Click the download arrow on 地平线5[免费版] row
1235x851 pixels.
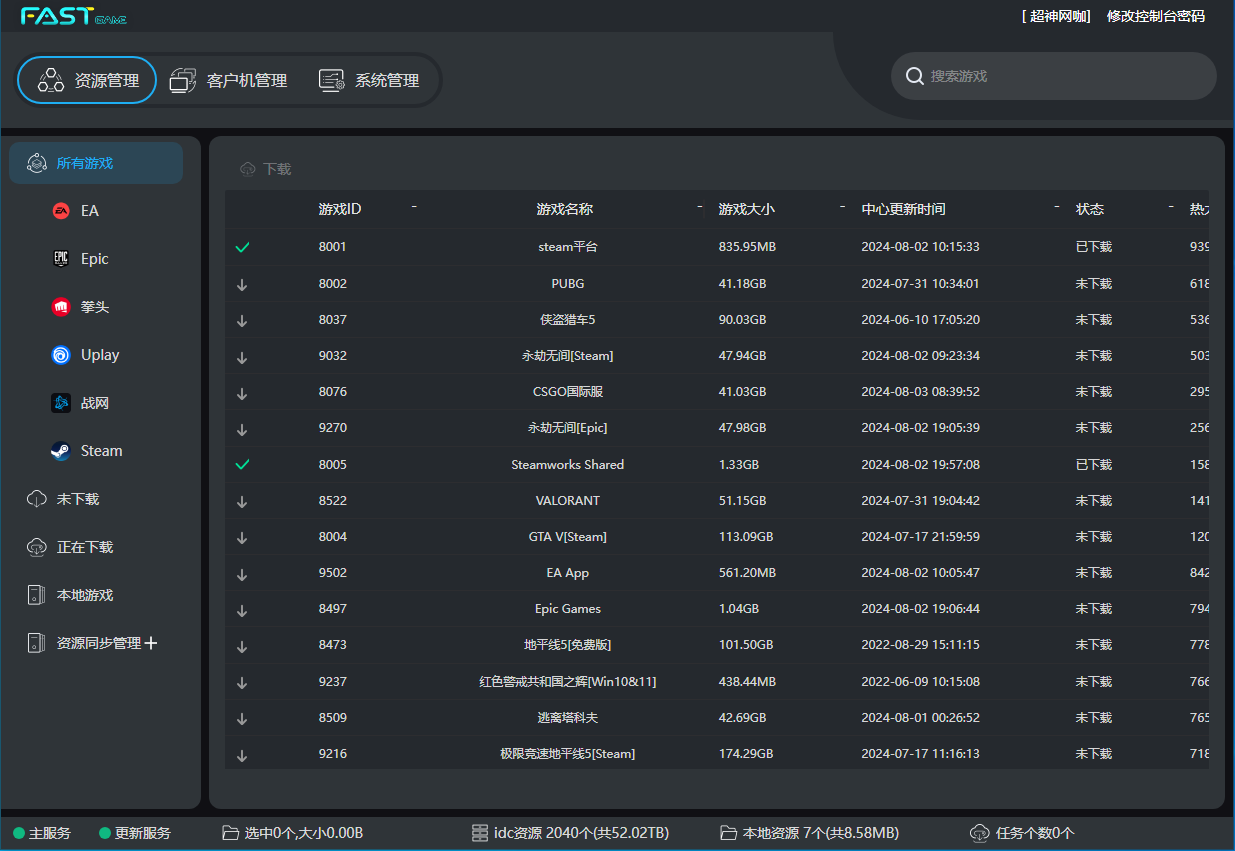[242, 645]
